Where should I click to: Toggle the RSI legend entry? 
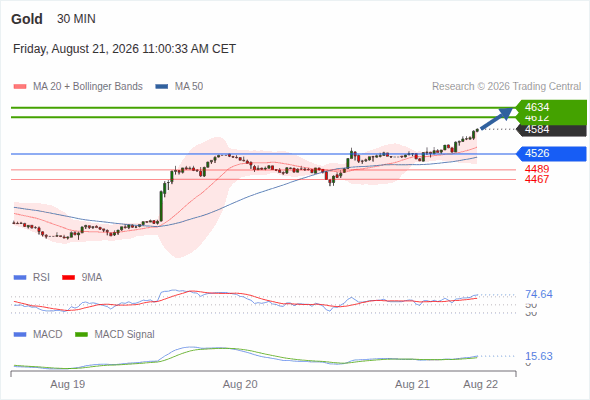tap(32, 277)
